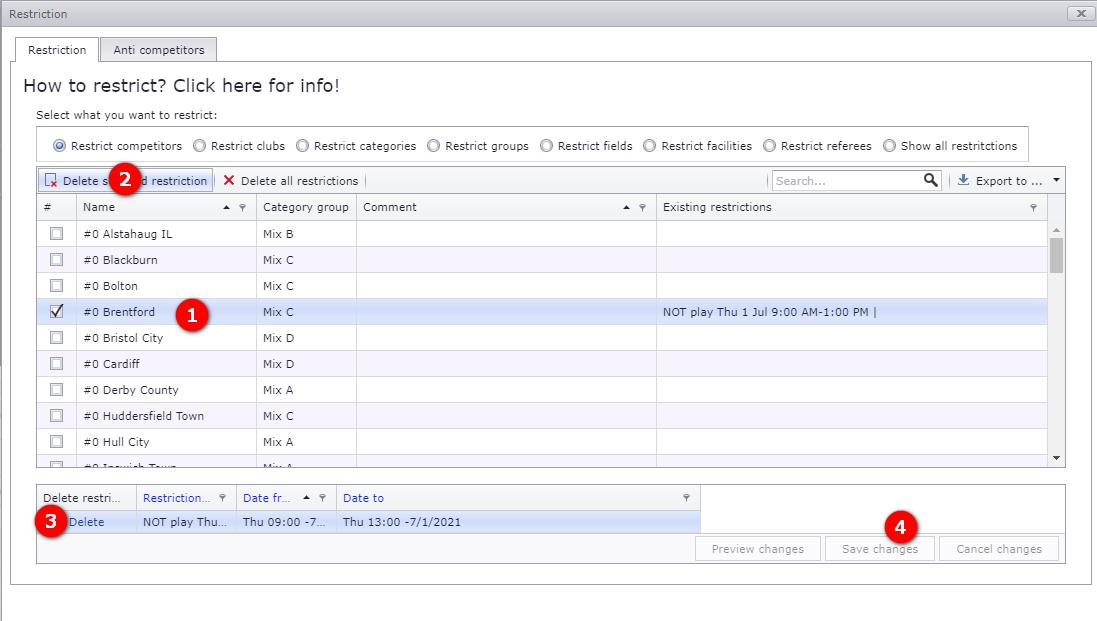Click the red X Delete all restrictions icon
Image resolution: width=1097 pixels, height=621 pixels.
tap(229, 180)
